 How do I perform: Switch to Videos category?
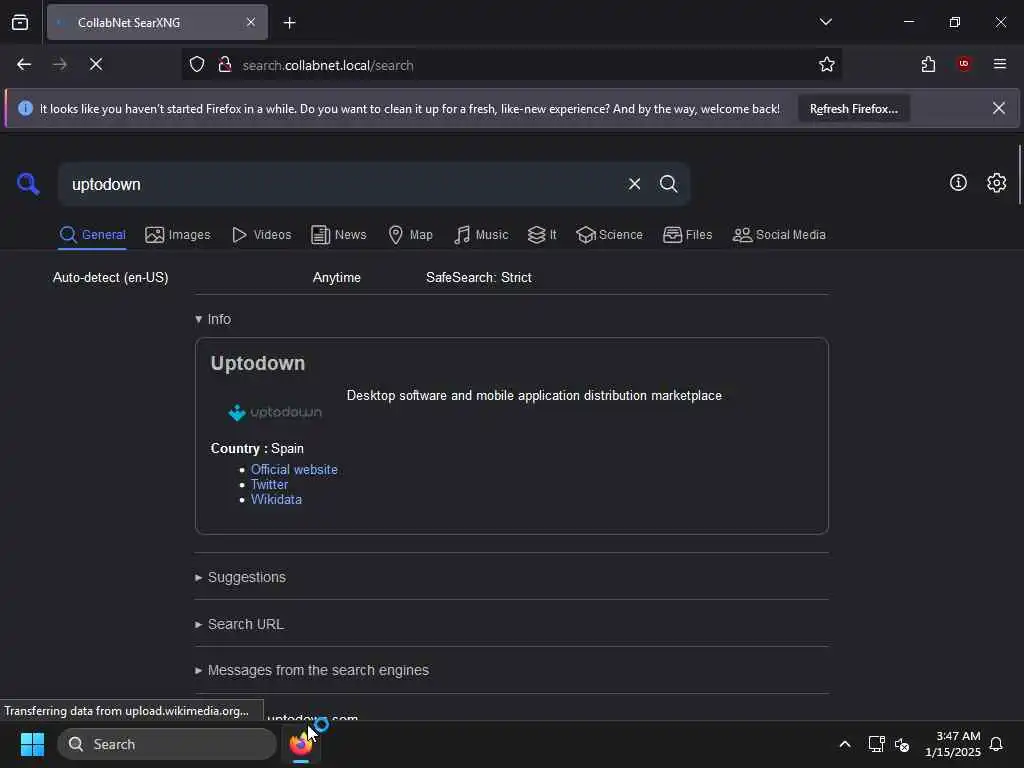point(261,235)
